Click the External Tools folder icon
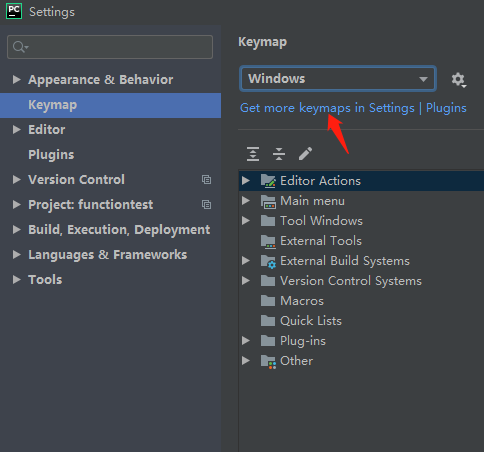Image resolution: width=484 pixels, height=452 pixels. 268,241
